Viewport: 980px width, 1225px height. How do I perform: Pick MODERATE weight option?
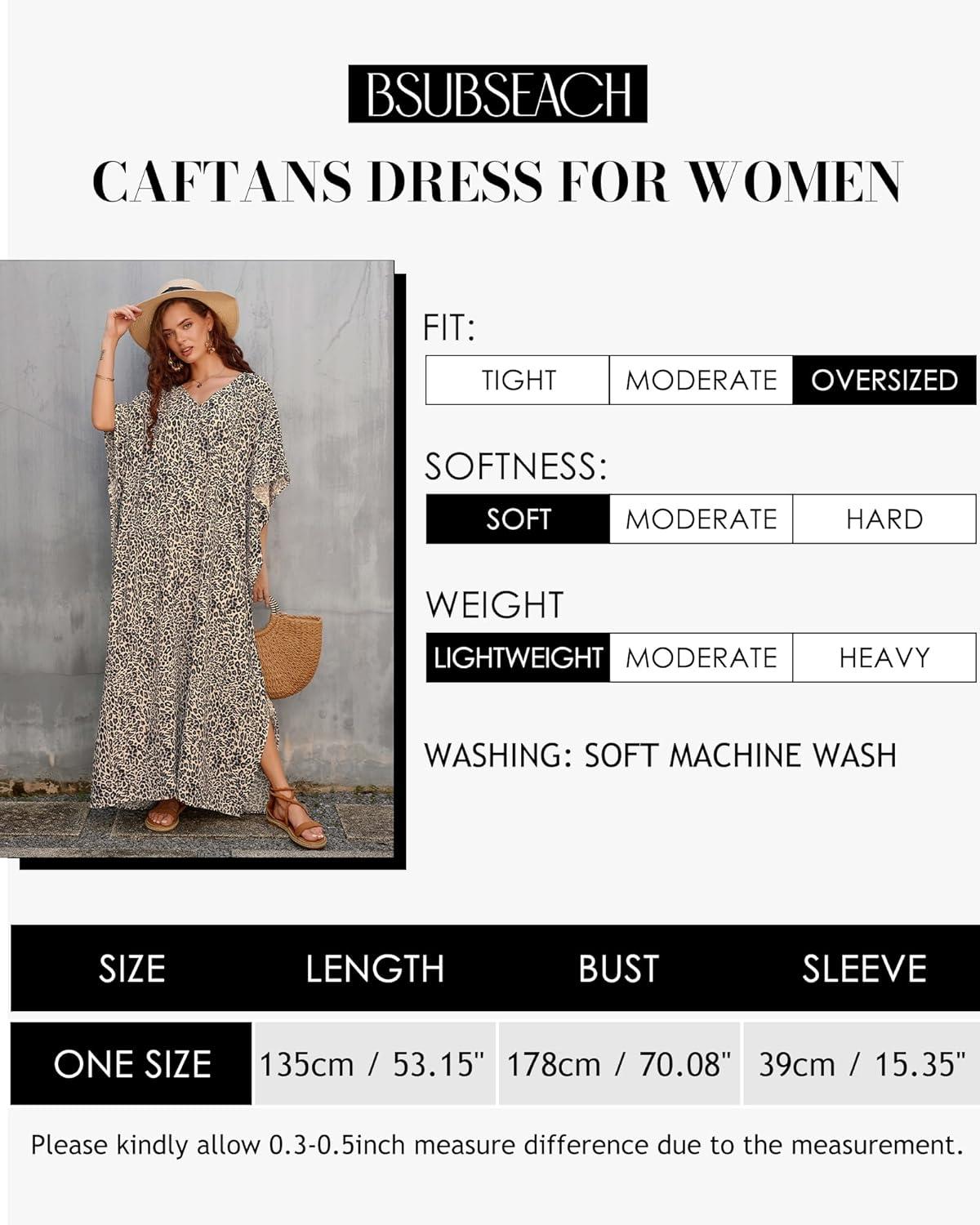pos(701,657)
